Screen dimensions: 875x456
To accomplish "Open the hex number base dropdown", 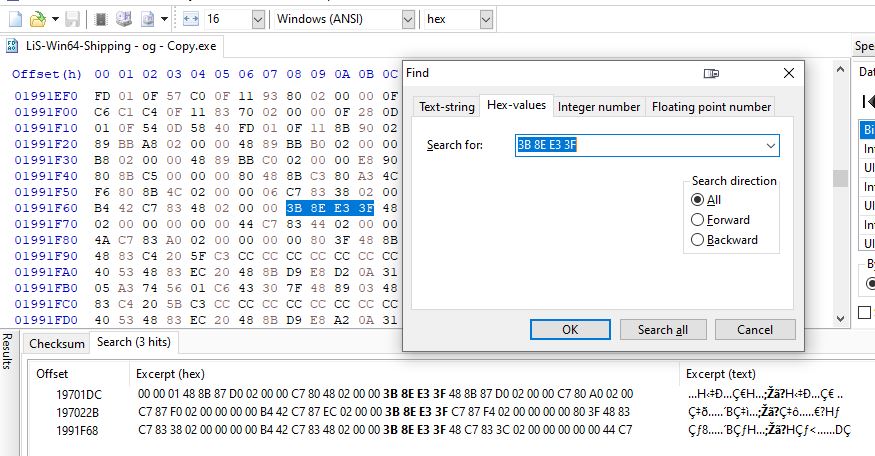I will coord(485,19).
